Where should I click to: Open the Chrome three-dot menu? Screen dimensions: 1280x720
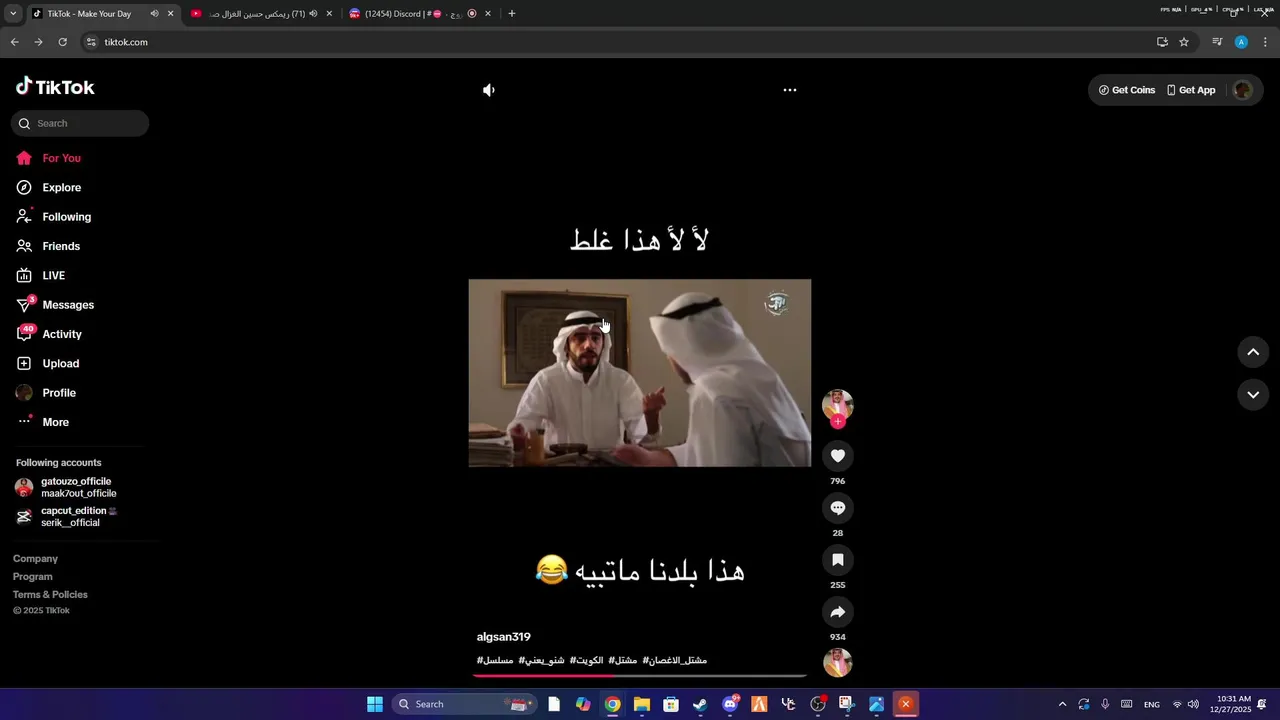[1265, 42]
